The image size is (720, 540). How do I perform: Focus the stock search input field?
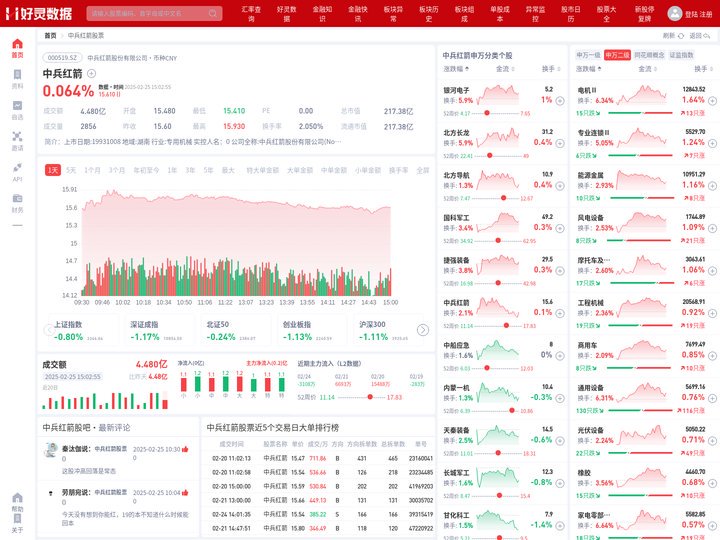154,13
